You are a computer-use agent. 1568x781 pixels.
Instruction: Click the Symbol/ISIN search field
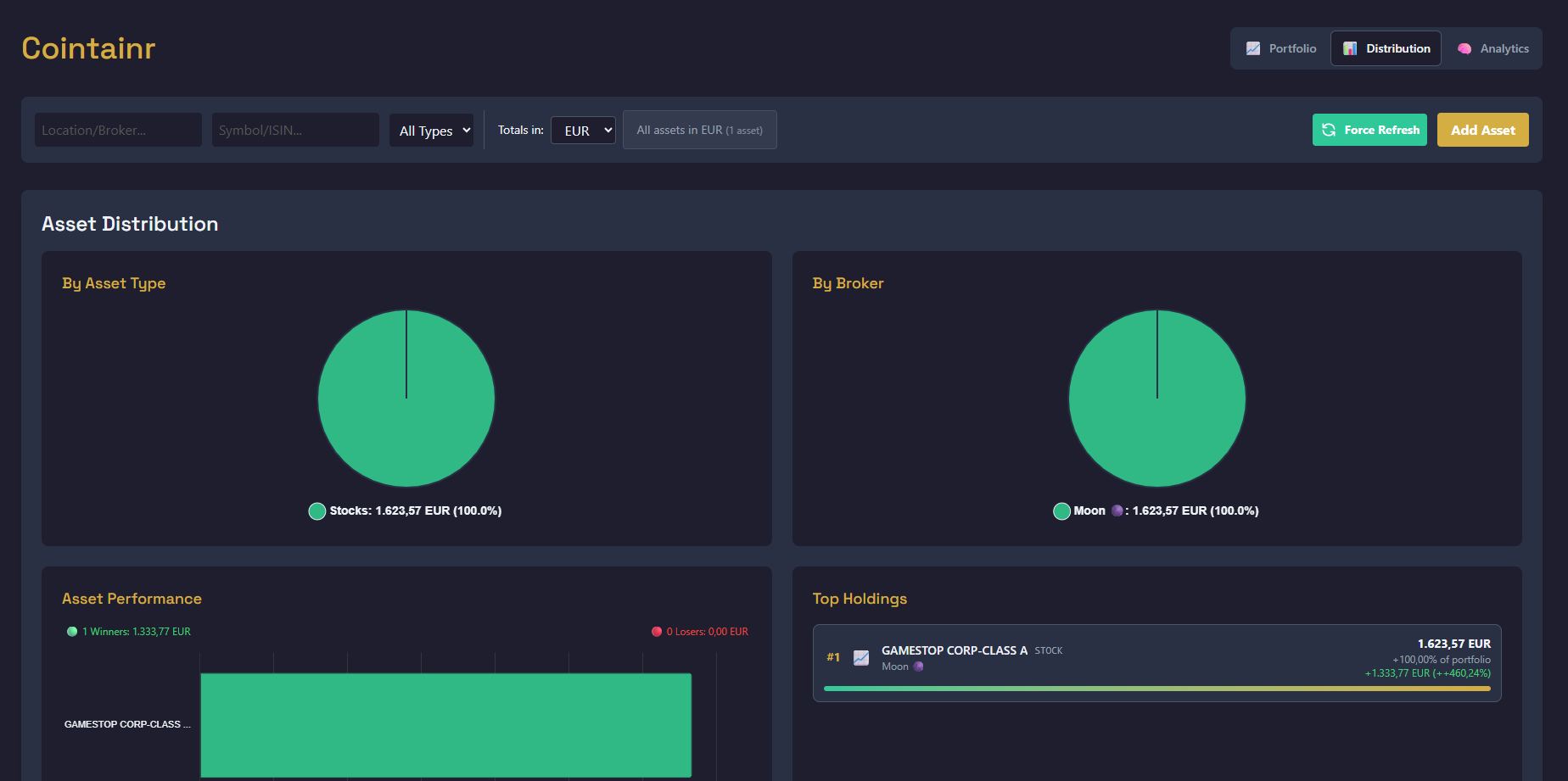(294, 130)
